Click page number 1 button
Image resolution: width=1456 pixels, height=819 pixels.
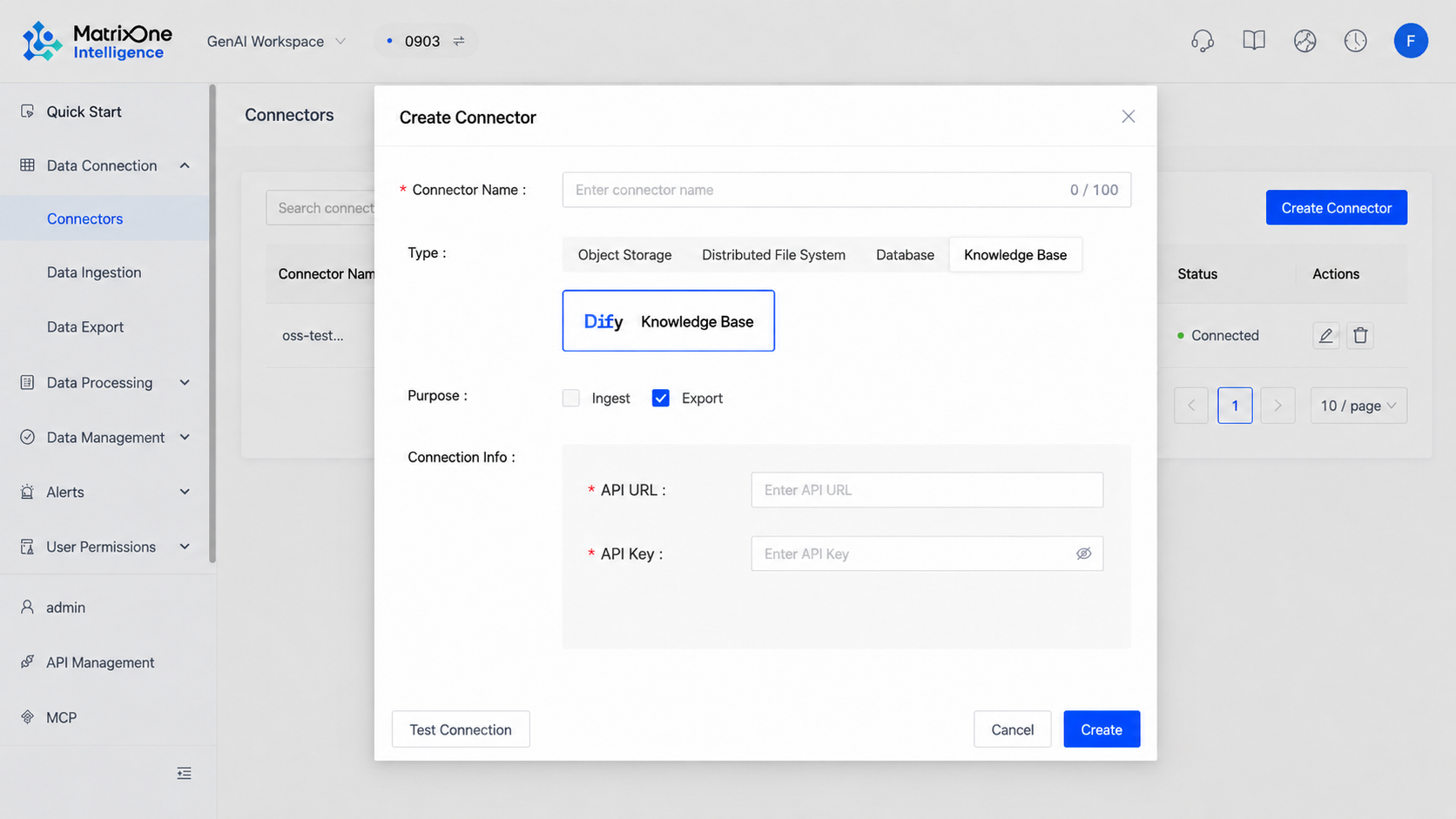(x=1235, y=406)
